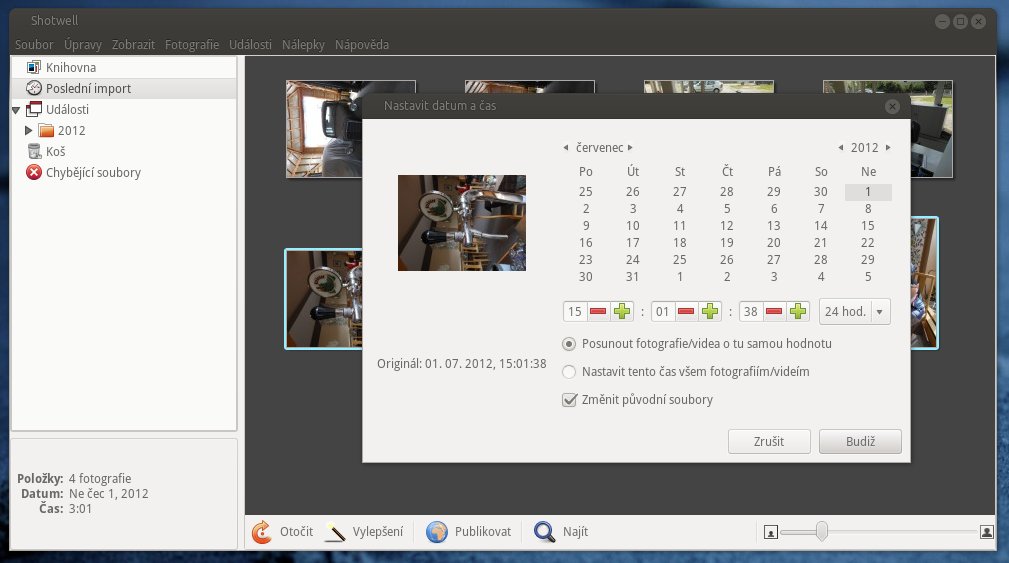Open the 24 hod. time format dropdown
The height and width of the screenshot is (563, 1009).
(853, 312)
